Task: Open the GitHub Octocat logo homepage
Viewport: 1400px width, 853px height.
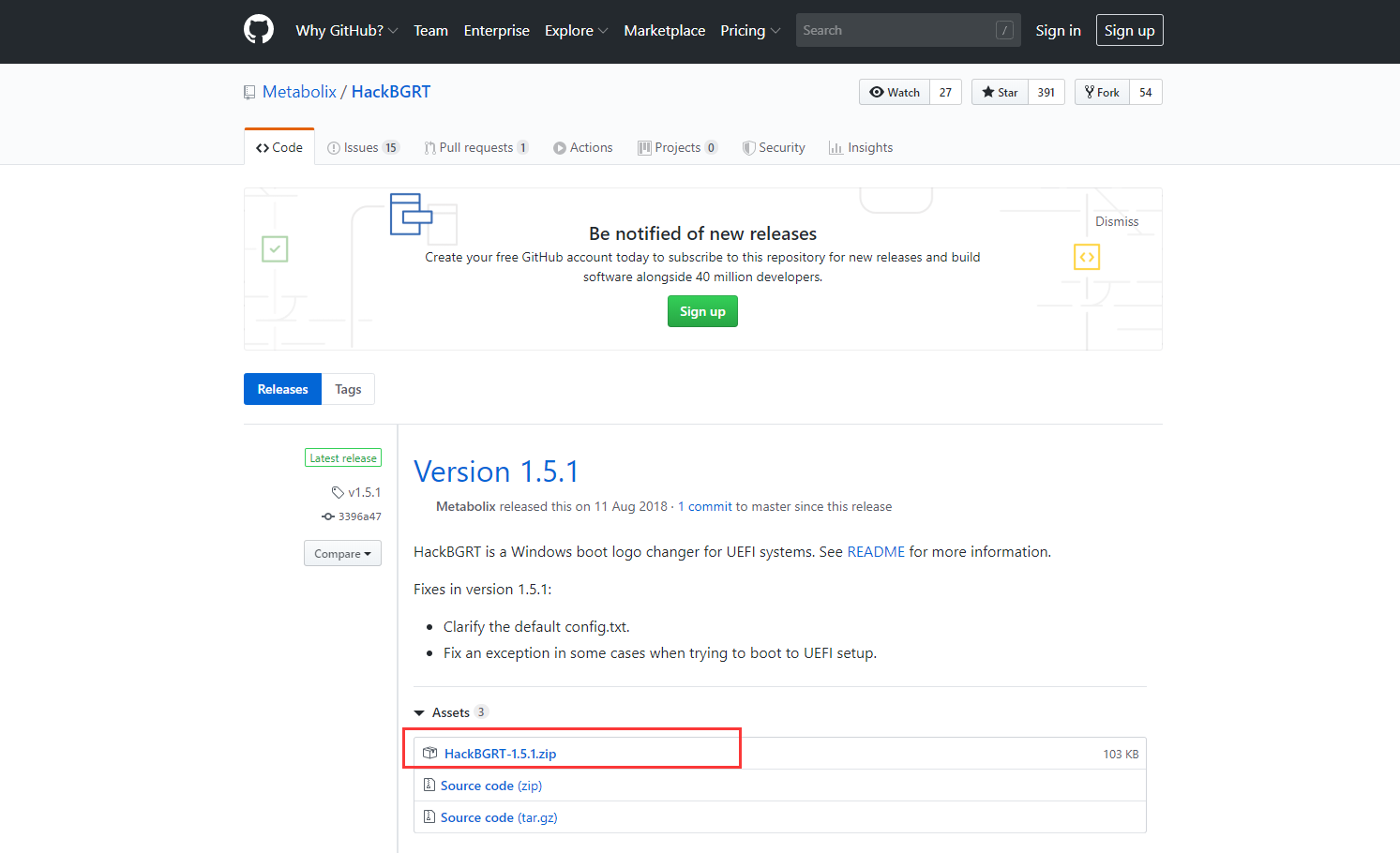Action: [259, 29]
